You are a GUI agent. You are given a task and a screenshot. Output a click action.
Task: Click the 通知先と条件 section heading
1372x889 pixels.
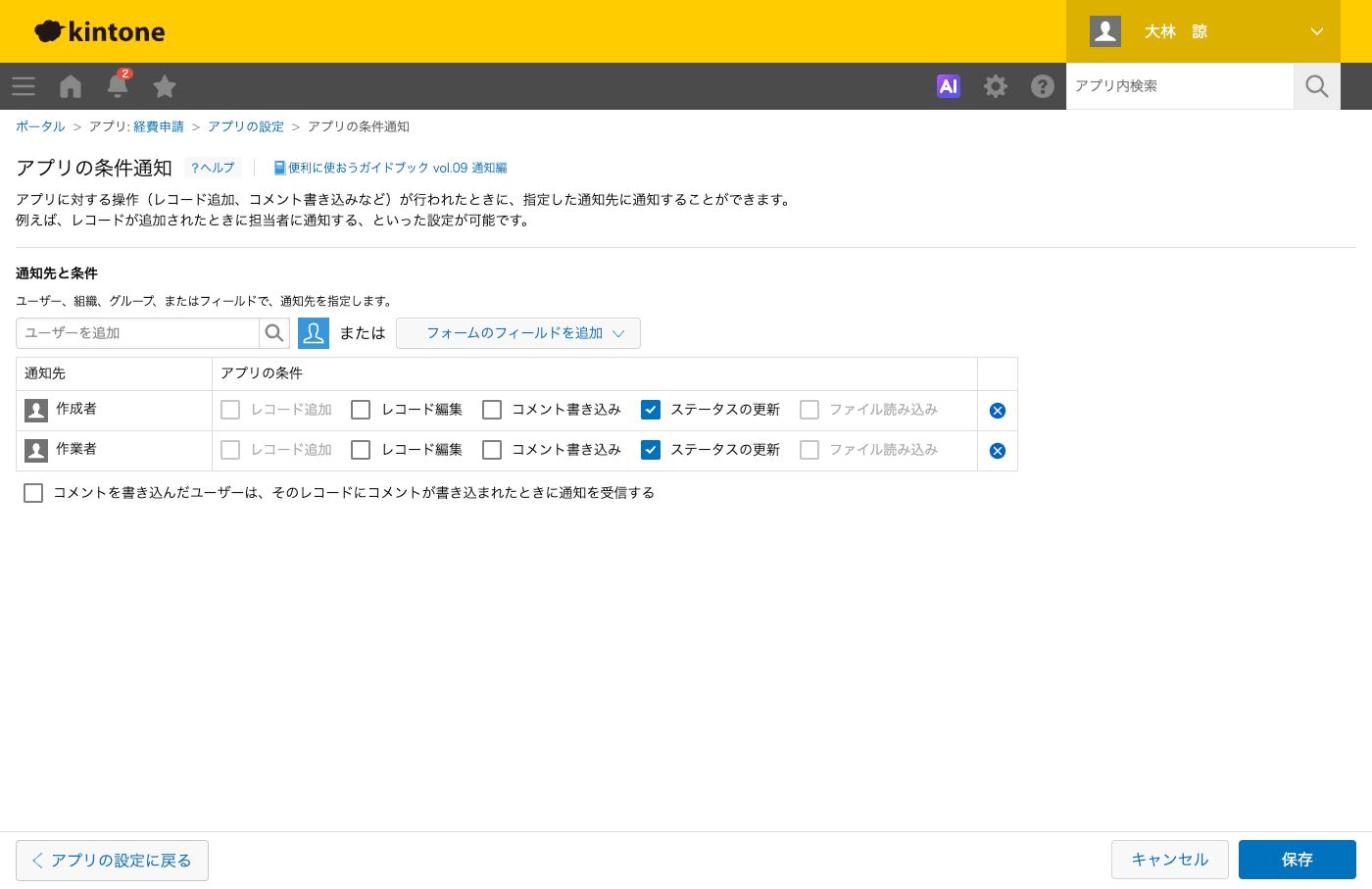(57, 273)
